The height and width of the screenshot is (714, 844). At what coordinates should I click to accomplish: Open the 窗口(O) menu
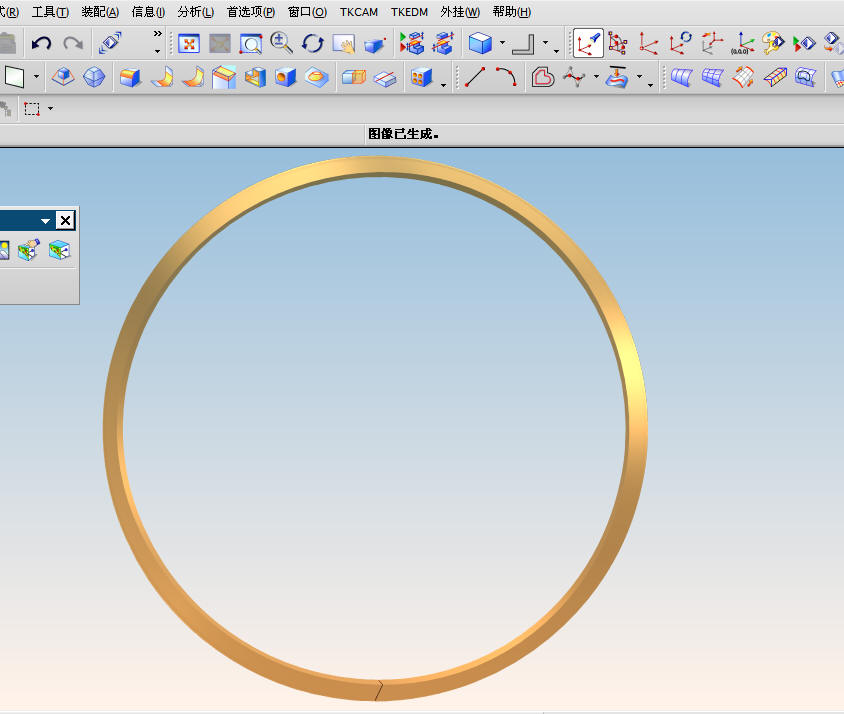tap(307, 12)
